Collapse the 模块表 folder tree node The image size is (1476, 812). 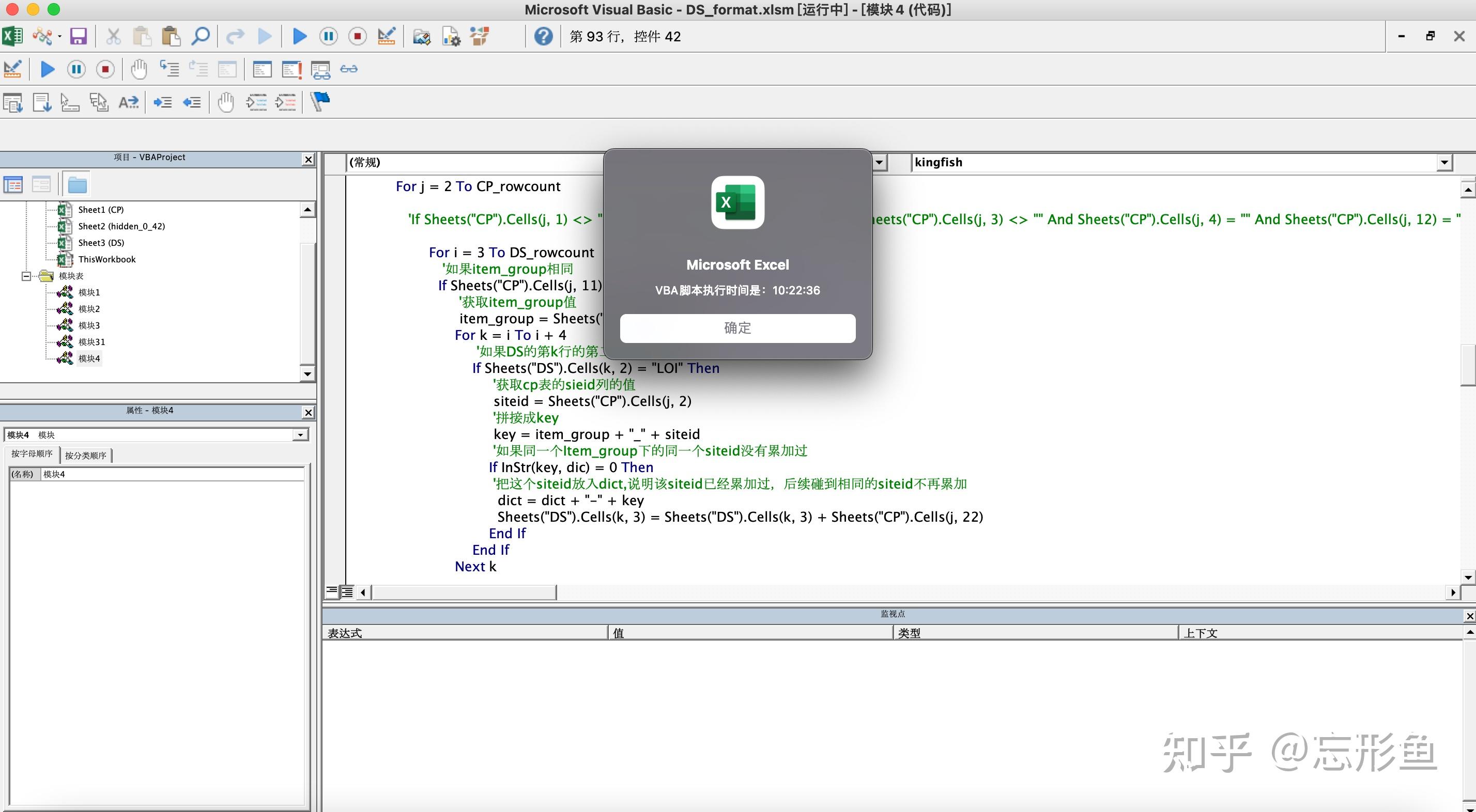[26, 276]
